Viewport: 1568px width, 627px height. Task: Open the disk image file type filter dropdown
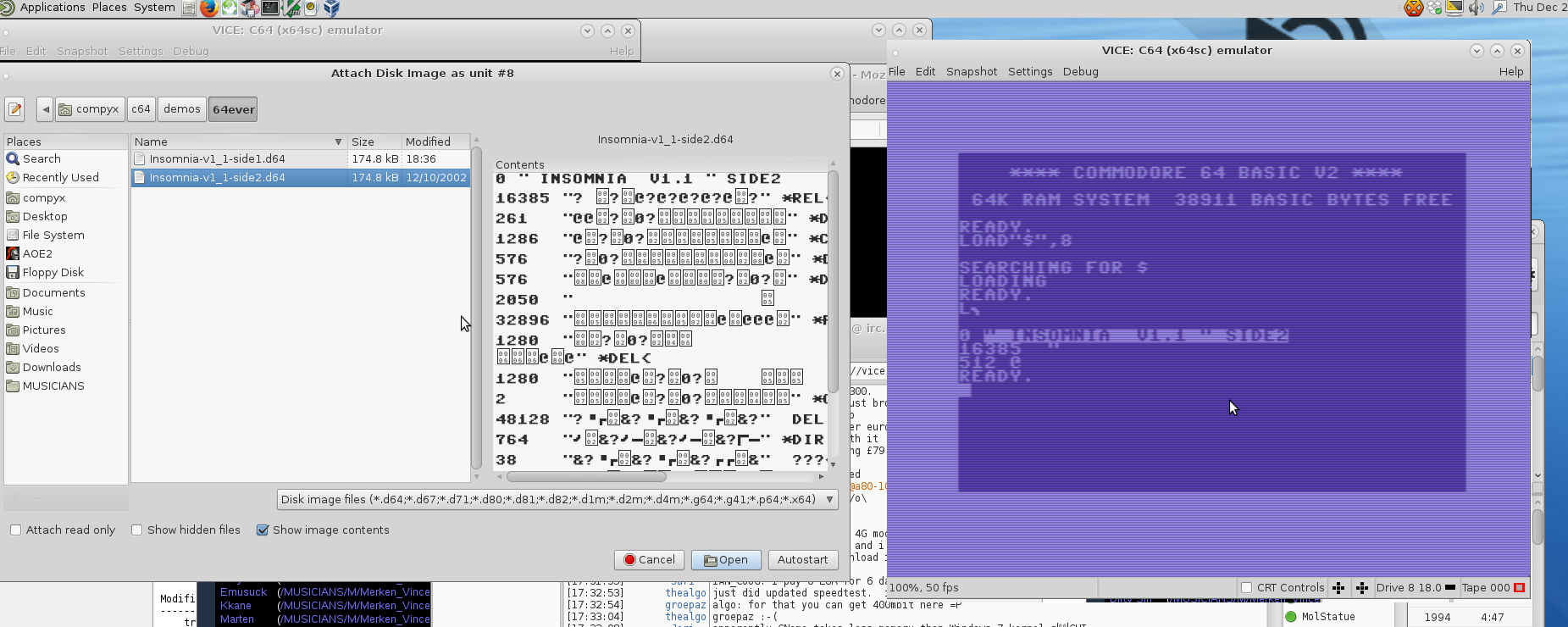557,500
